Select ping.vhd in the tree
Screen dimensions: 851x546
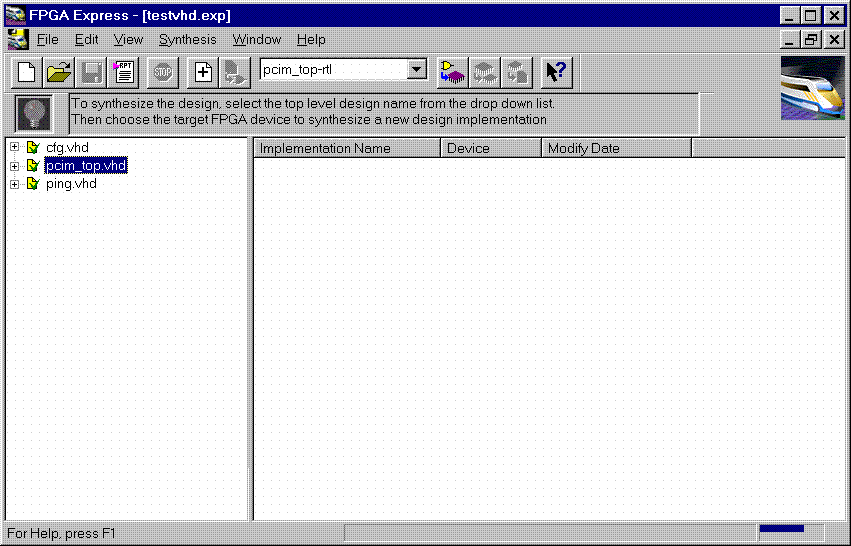click(71, 183)
